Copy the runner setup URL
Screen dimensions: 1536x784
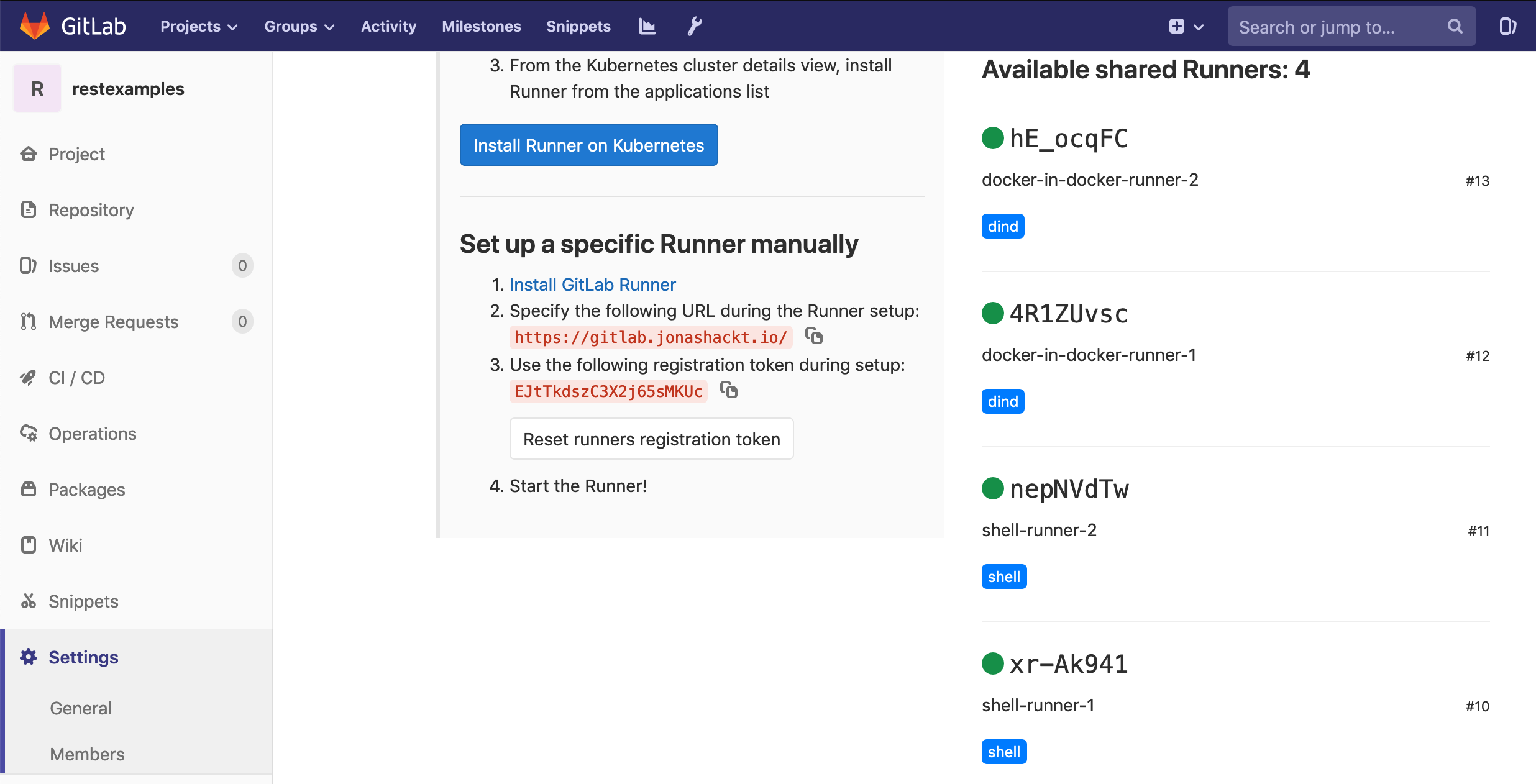coord(814,336)
